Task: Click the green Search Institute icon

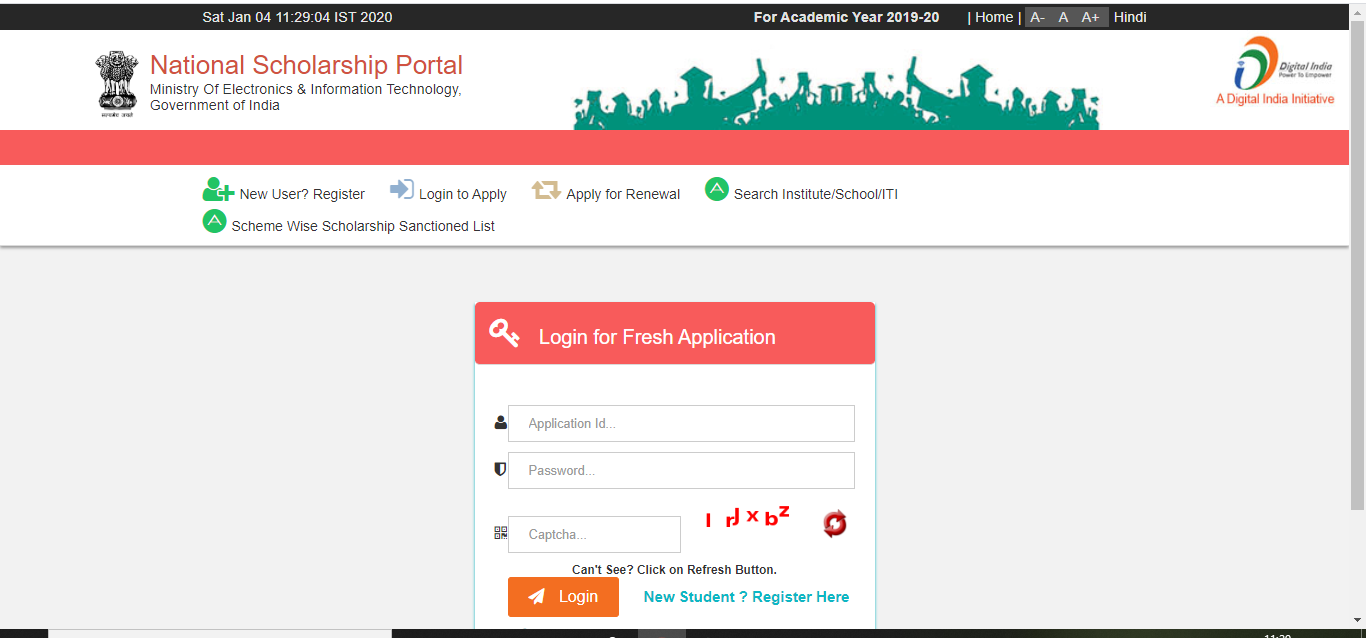Action: [x=717, y=189]
